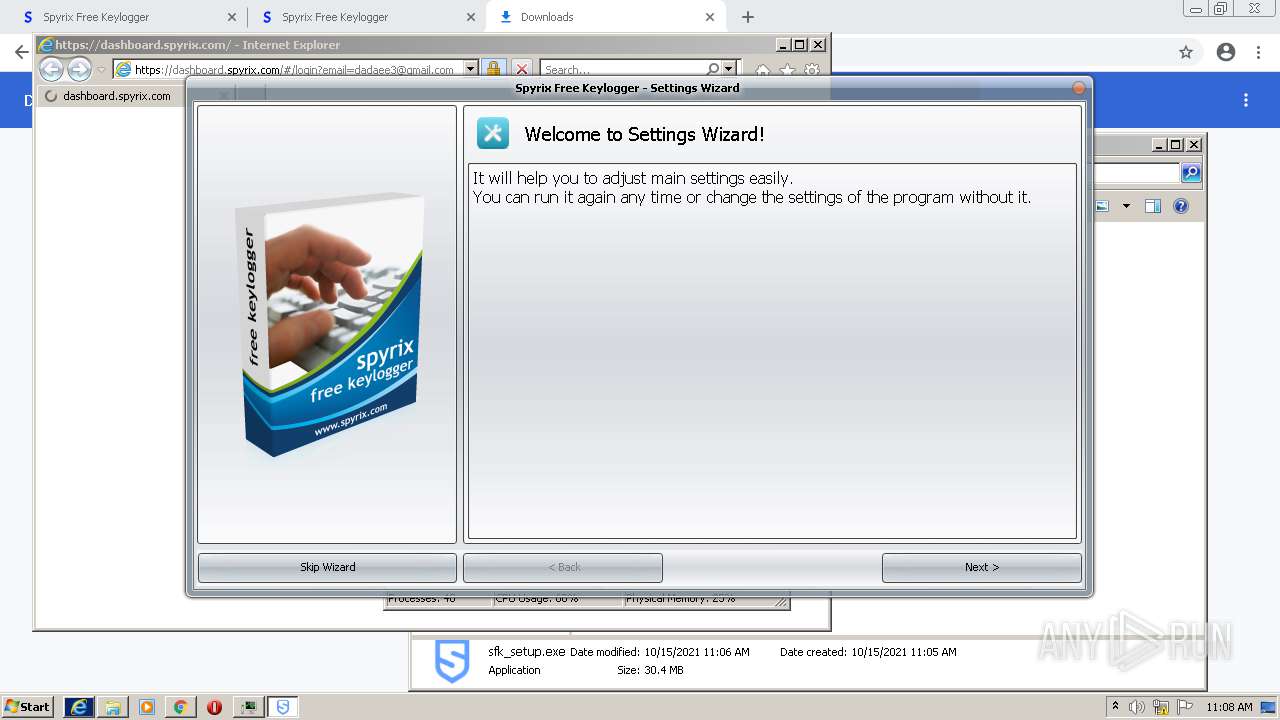This screenshot has height=720, width=1280.
Task: Open Internet Explorer search provider dropdown
Action: pos(729,69)
